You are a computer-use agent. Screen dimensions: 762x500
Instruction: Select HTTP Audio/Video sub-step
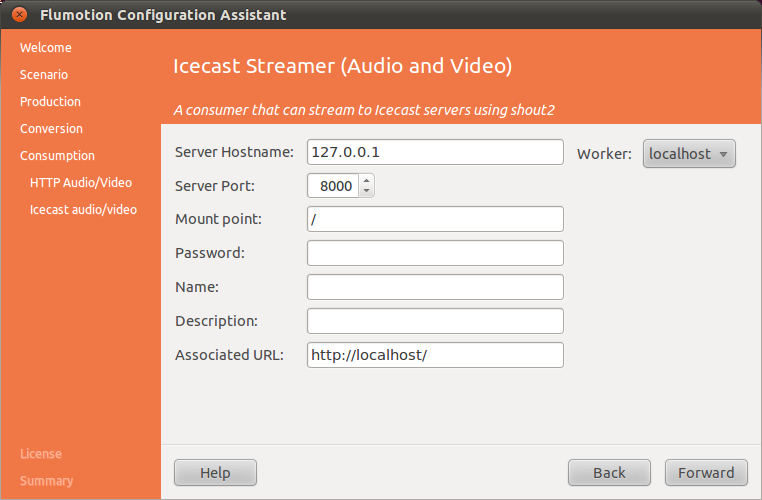coord(81,182)
